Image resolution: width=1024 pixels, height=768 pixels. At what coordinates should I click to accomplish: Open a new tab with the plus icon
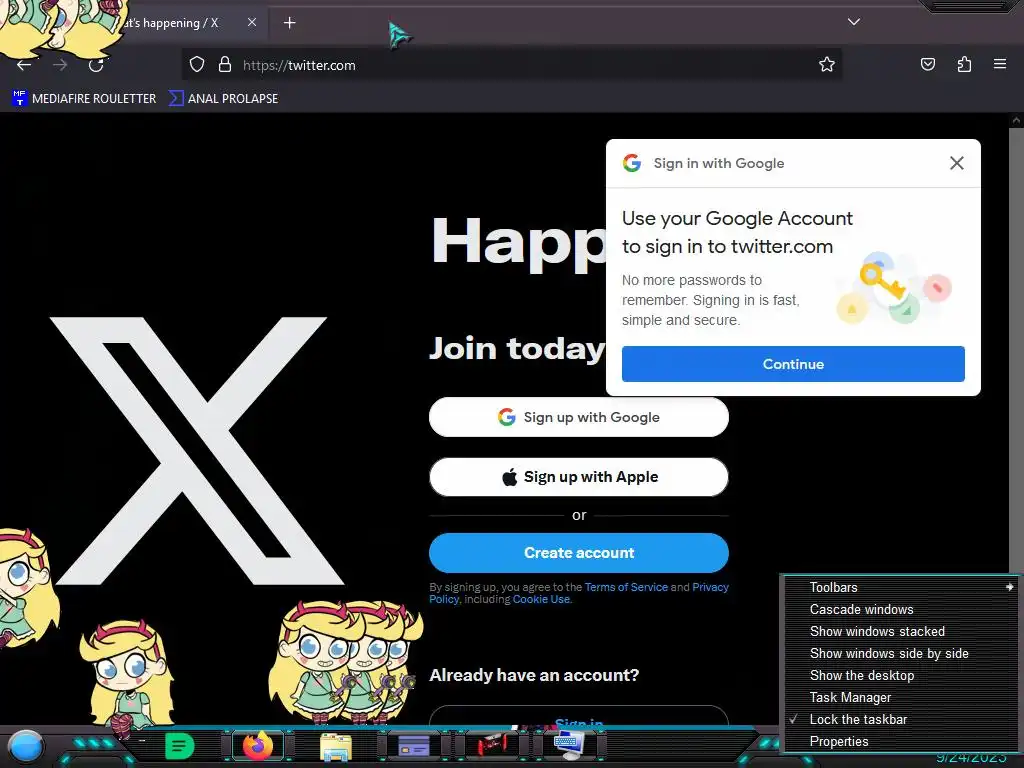click(x=289, y=23)
